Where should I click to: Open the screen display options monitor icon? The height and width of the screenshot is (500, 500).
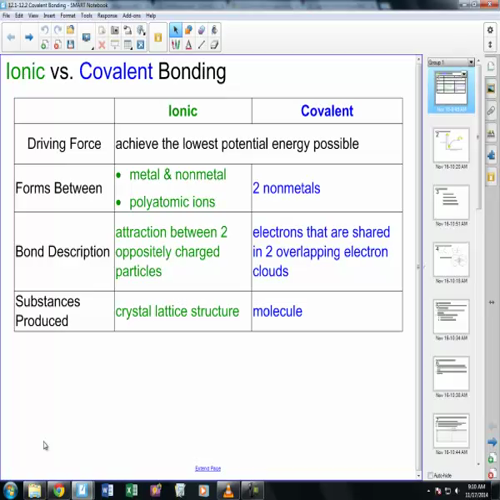coord(86,37)
